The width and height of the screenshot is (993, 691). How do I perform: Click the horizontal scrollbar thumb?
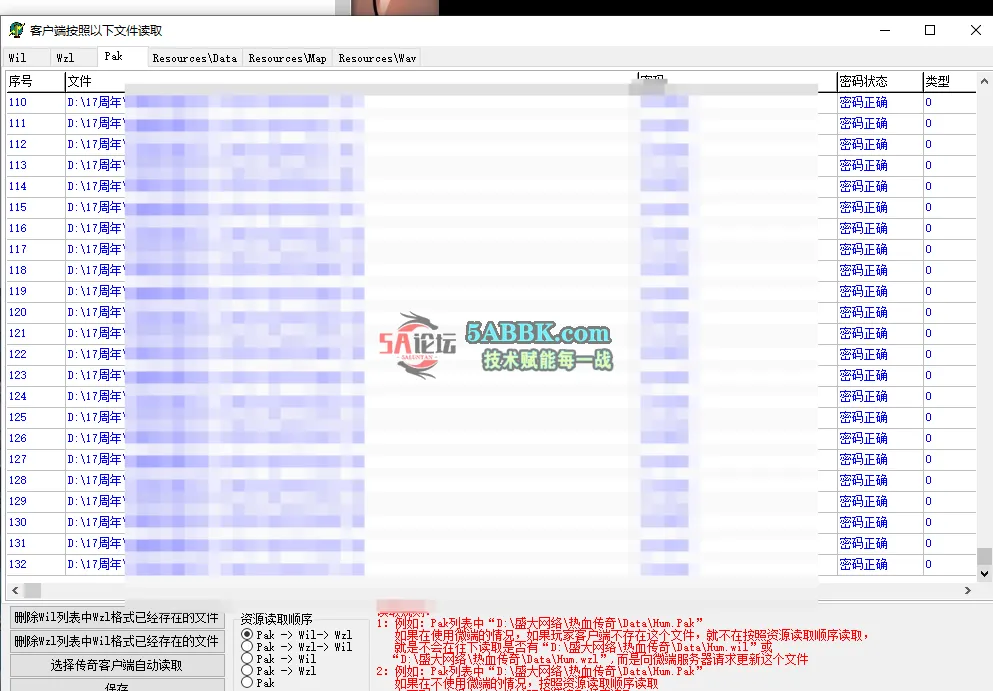click(x=32, y=590)
